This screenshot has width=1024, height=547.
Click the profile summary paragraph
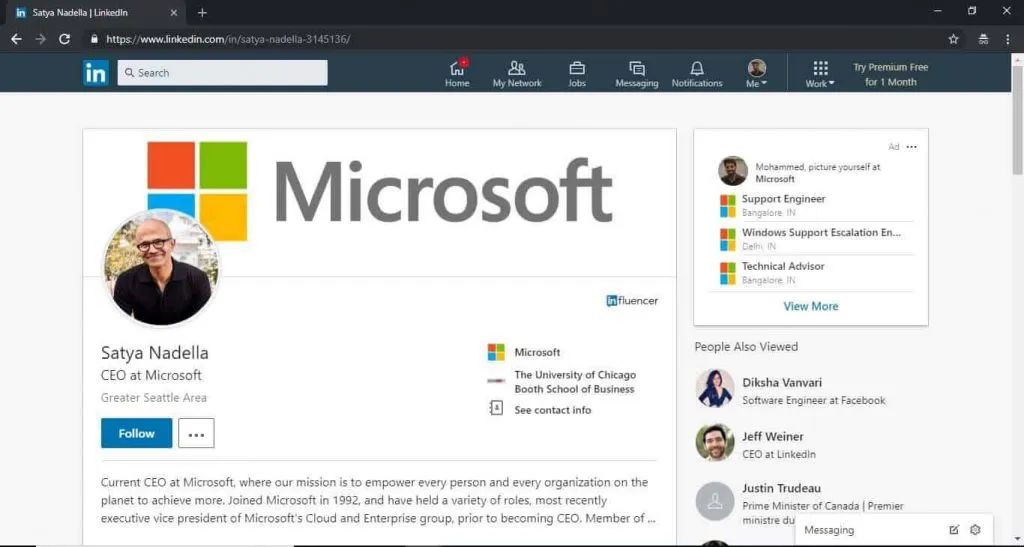(378, 501)
